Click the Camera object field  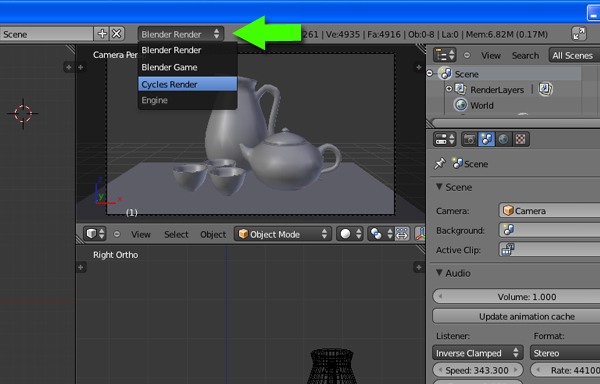coord(549,211)
